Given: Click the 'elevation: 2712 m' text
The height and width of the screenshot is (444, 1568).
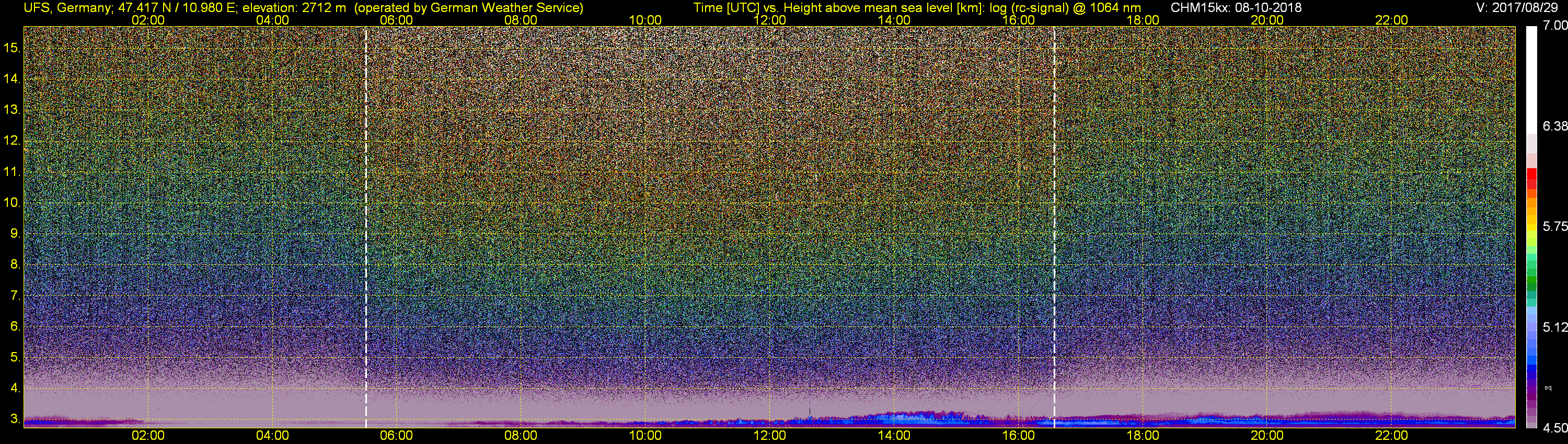Looking at the screenshot, I should click(x=294, y=8).
